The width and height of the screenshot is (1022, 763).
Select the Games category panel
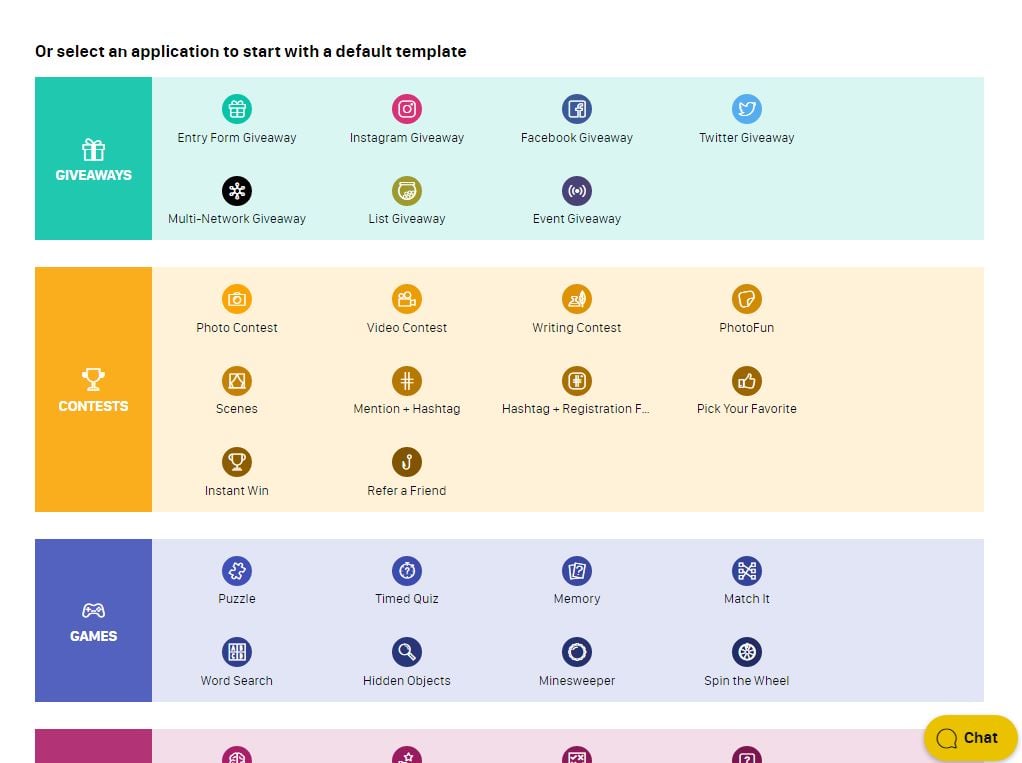pyautogui.click(x=93, y=621)
